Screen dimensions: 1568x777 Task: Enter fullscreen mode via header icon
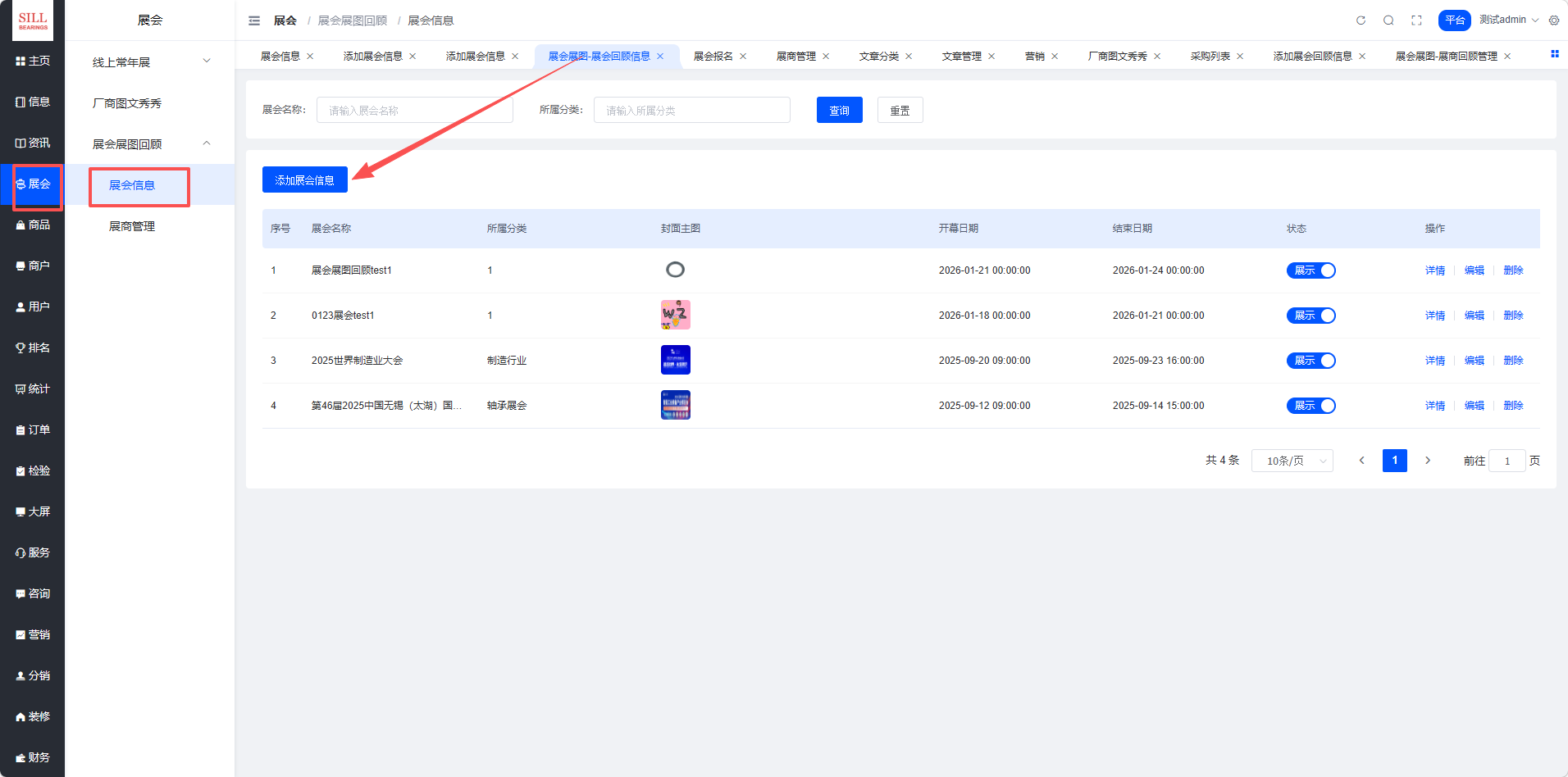pyautogui.click(x=1416, y=20)
